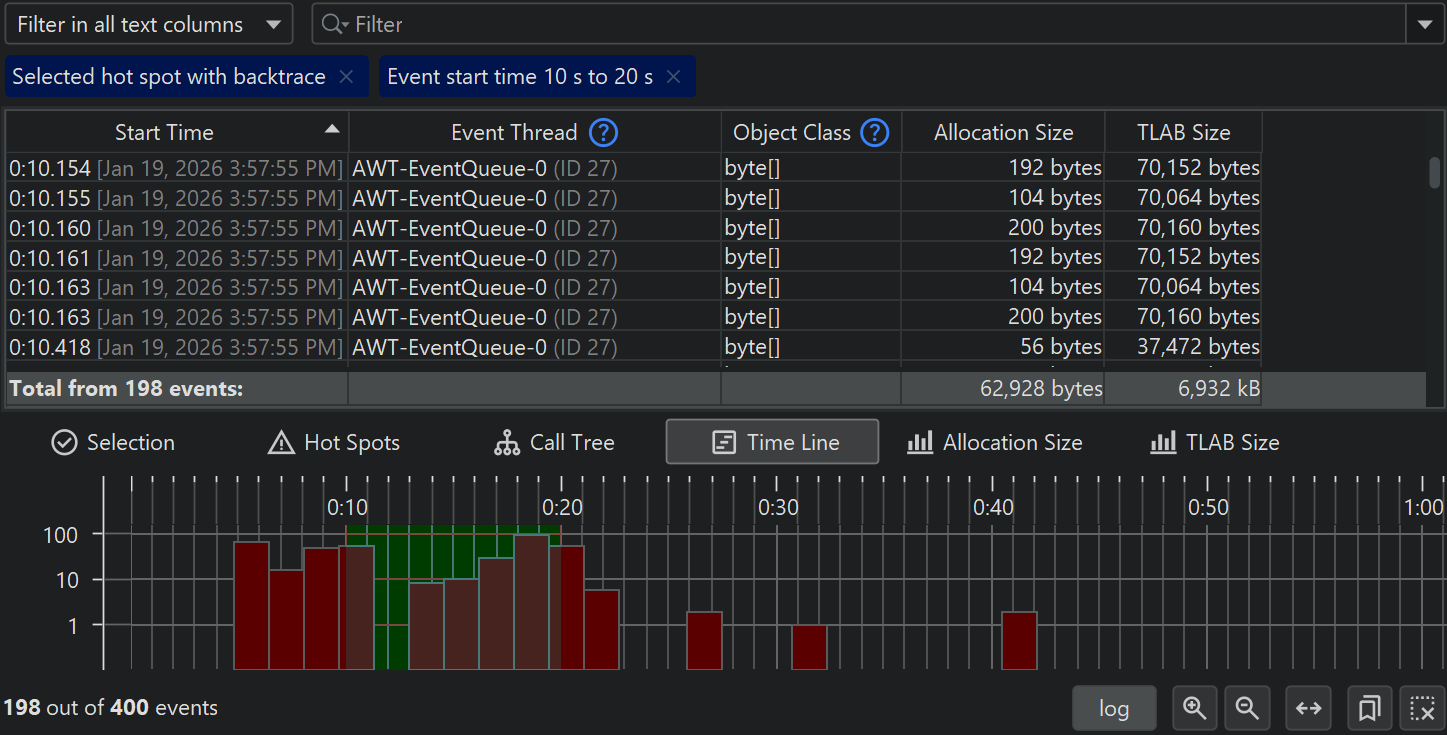1447x735 pixels.
Task: Remove the event start time filter
Action: 673,77
